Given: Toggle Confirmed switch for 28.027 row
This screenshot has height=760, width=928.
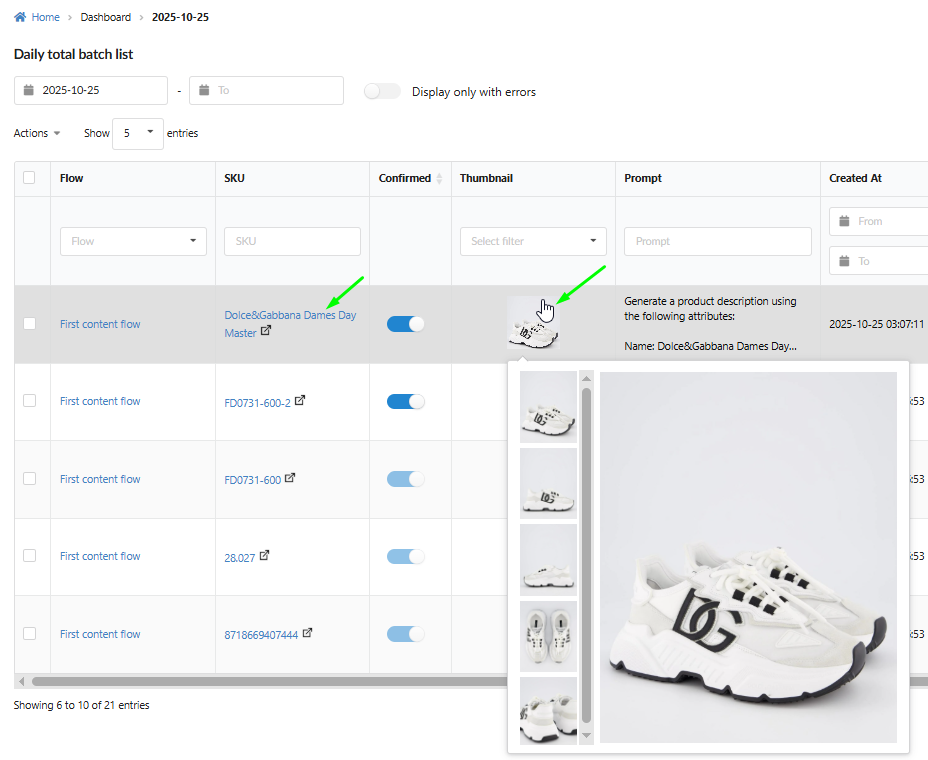Looking at the screenshot, I should (405, 556).
